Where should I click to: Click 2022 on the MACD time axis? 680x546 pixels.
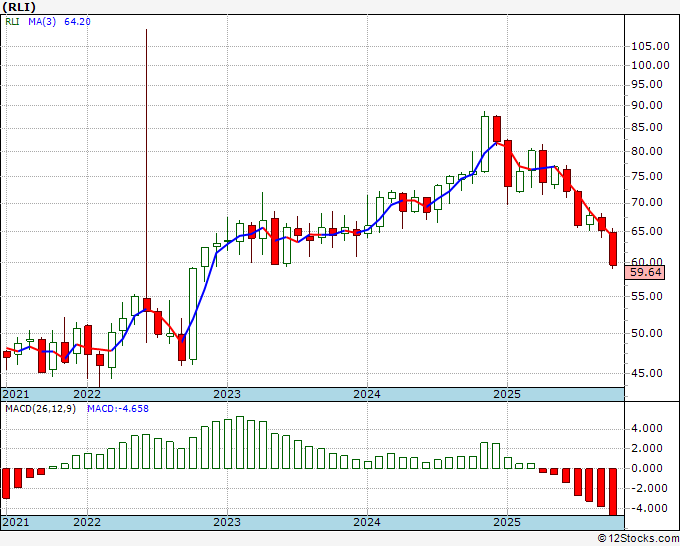pyautogui.click(x=87, y=522)
